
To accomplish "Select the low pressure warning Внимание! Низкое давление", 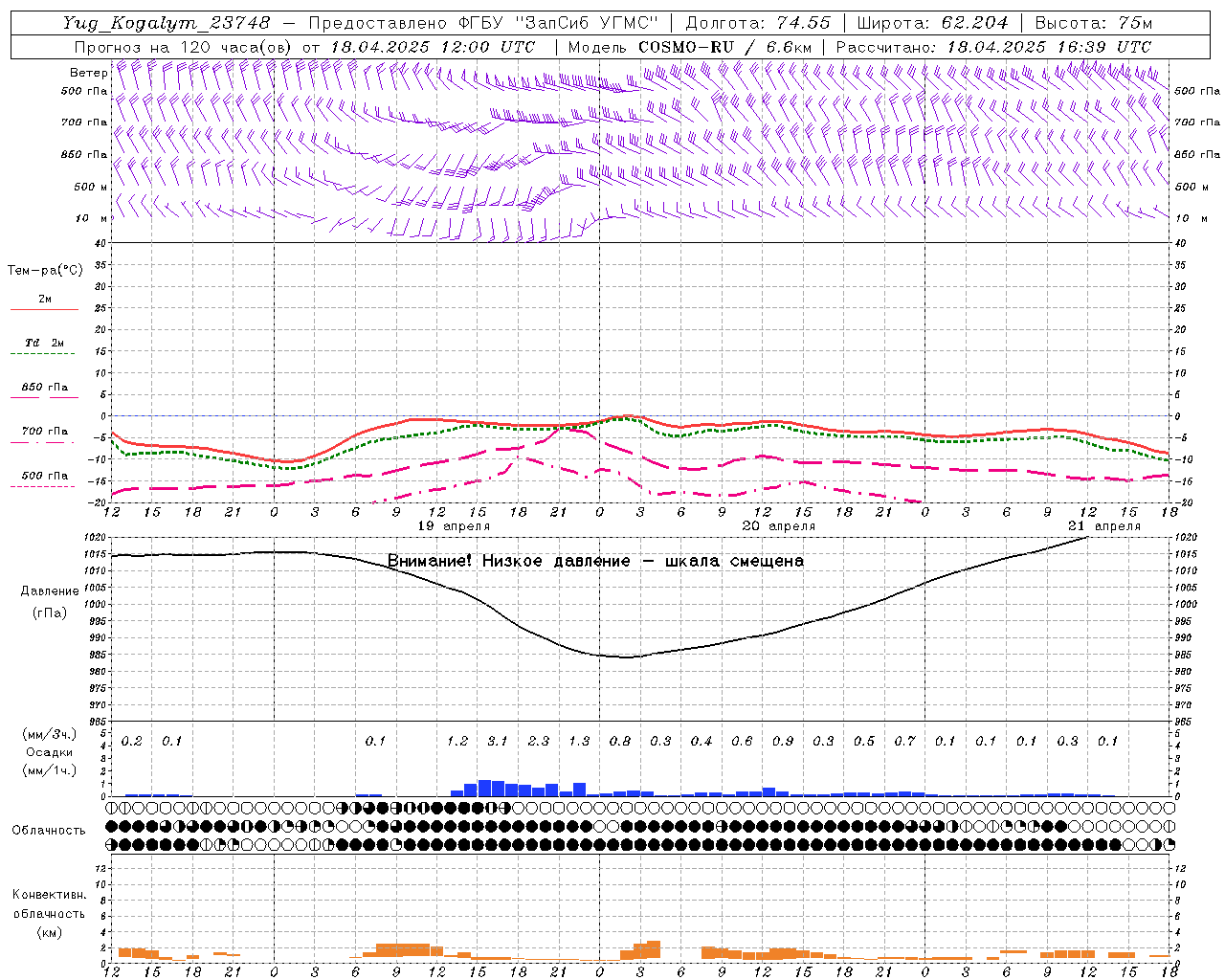I will pyautogui.click(x=508, y=561).
